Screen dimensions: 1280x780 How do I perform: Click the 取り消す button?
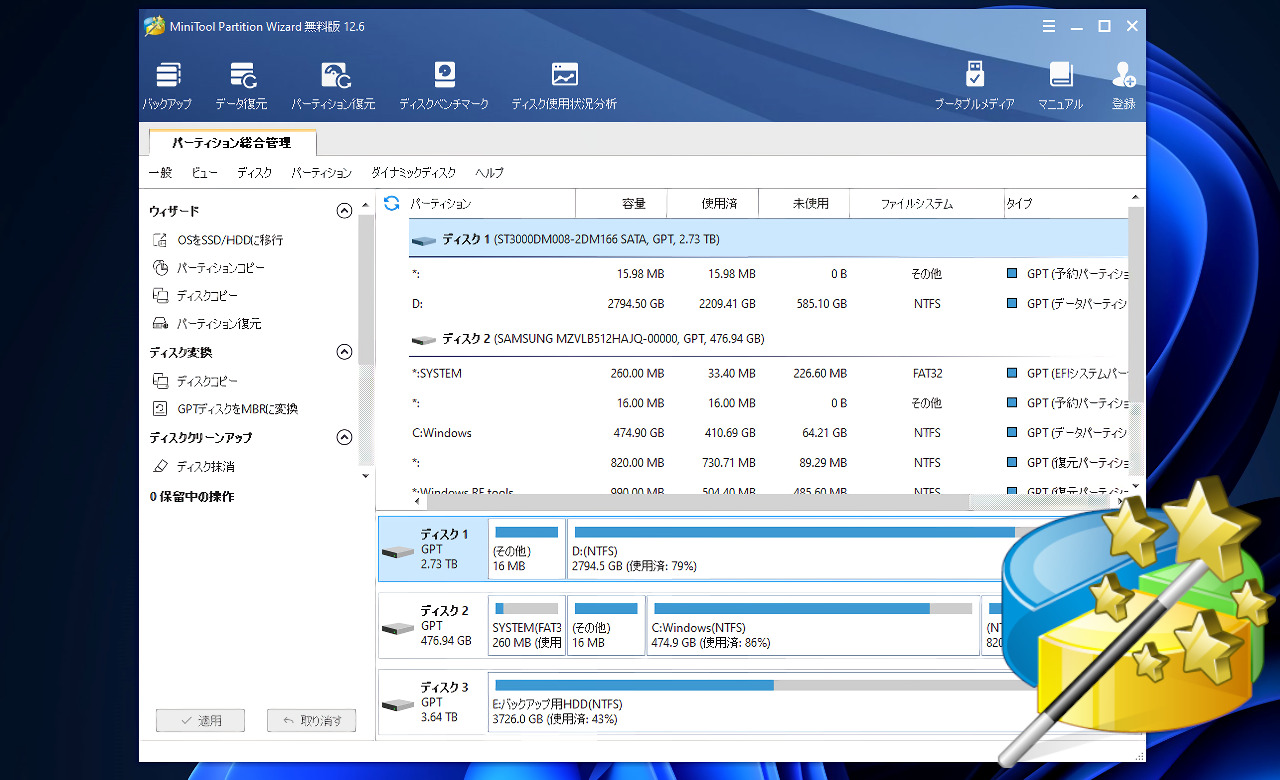tap(311, 720)
